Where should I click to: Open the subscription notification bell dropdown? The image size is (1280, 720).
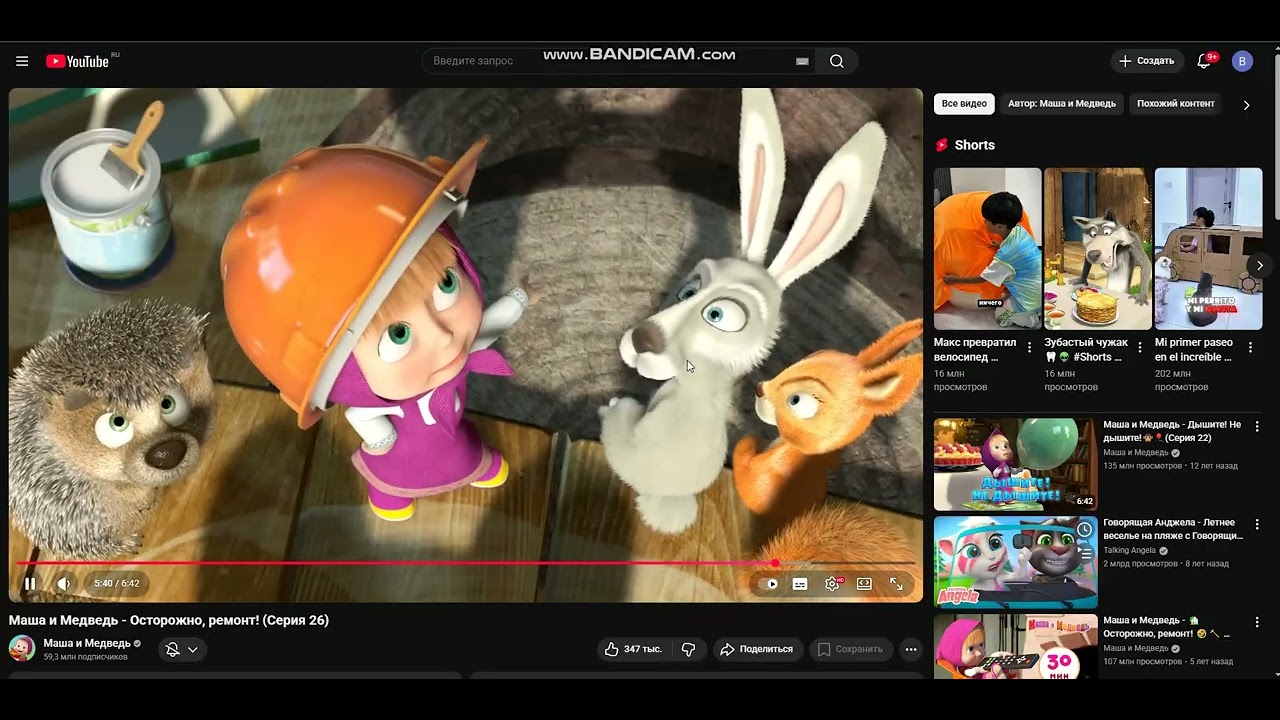[182, 649]
